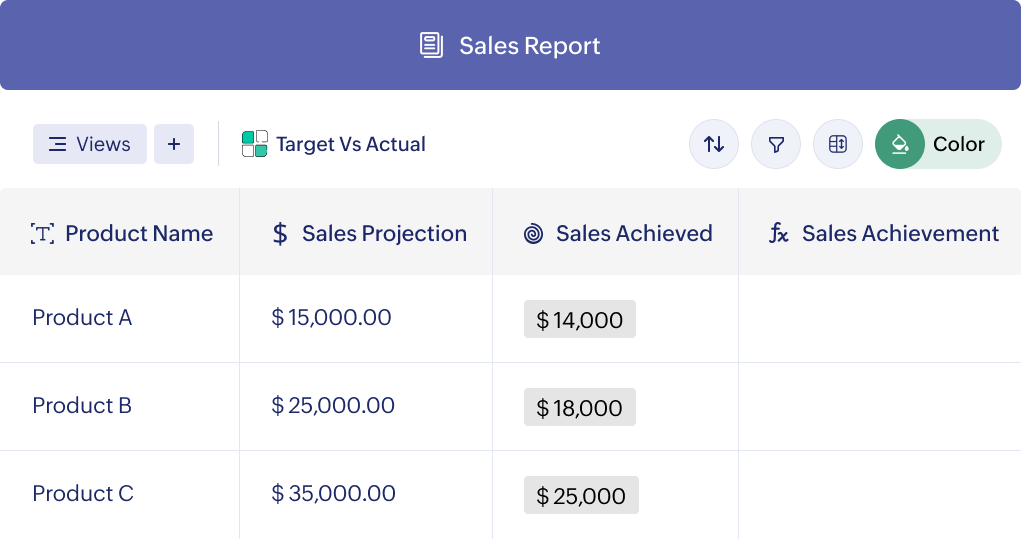The height and width of the screenshot is (539, 1021).
Task: Click the Sales Achievement column header
Action: [899, 234]
